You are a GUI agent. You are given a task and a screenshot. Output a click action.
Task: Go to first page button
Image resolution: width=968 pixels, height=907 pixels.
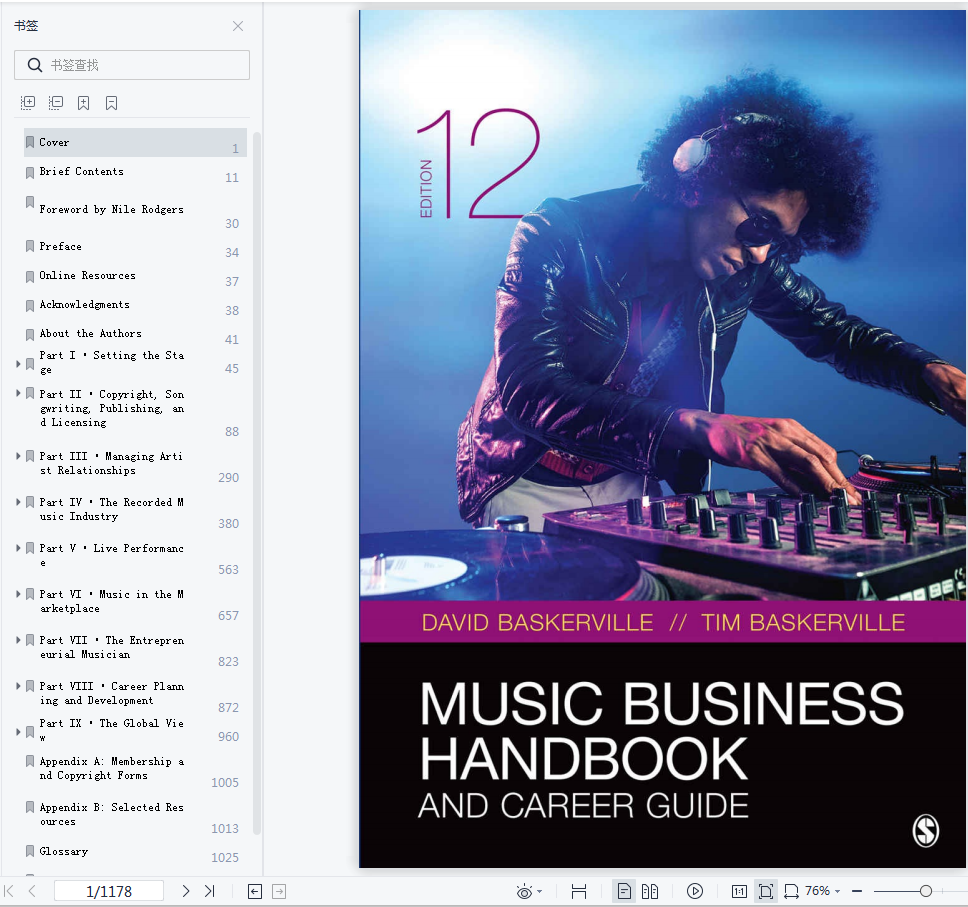pyautogui.click(x=9, y=891)
